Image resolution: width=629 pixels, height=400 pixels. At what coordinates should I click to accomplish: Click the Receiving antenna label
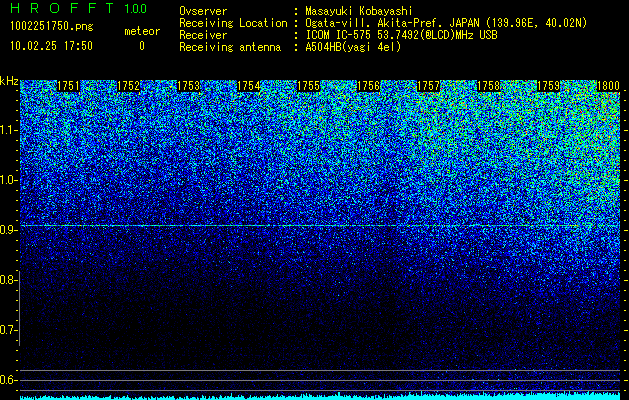(x=230, y=47)
